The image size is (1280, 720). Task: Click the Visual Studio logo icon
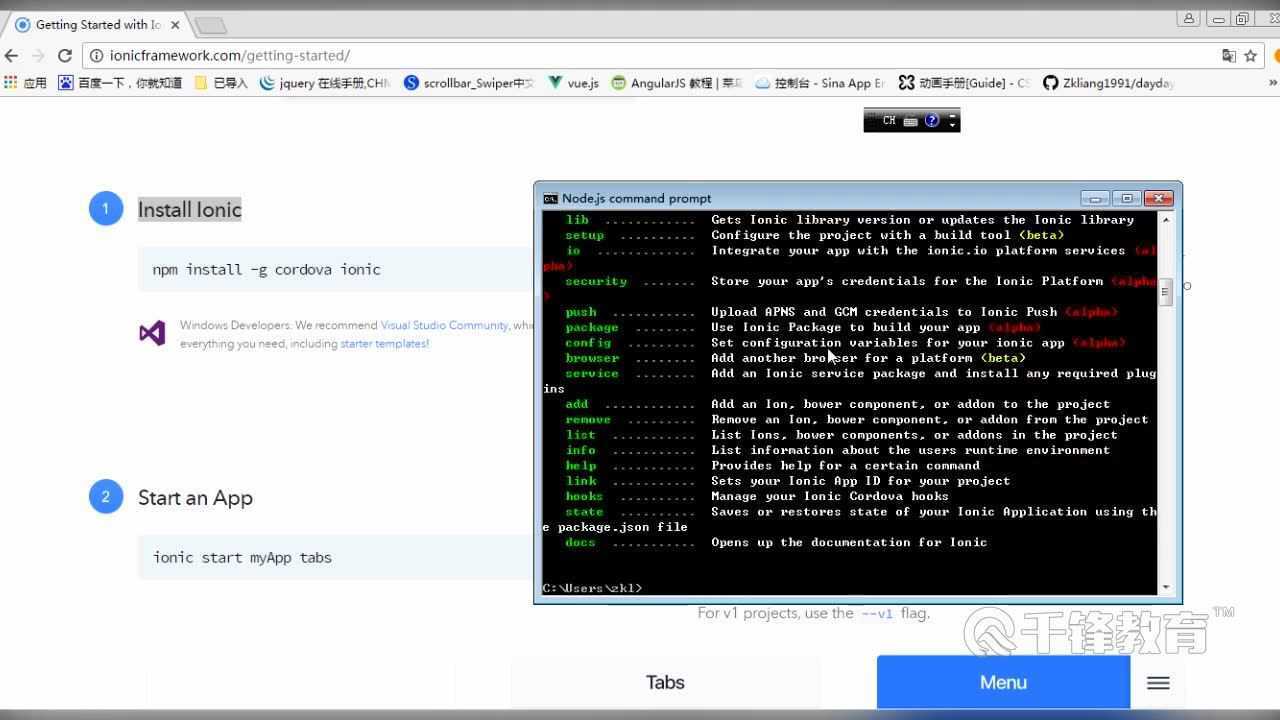tap(152, 333)
